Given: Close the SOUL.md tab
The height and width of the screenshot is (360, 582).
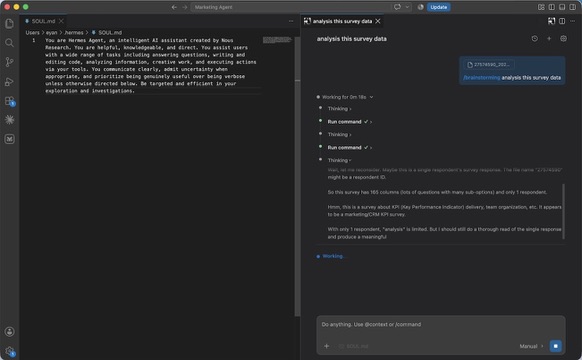Looking at the screenshot, I should pyautogui.click(x=61, y=21).
